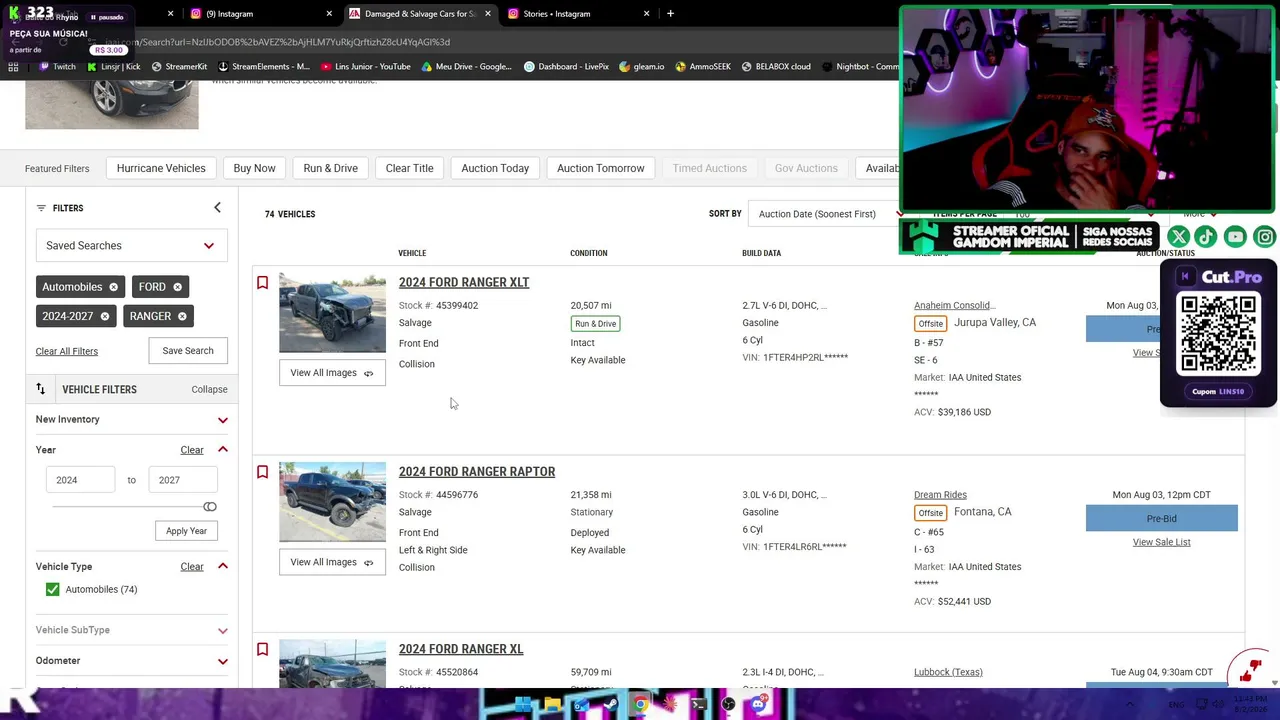The image size is (1280, 720).
Task: Apply the Buy Now featured filter
Action: click(x=254, y=168)
